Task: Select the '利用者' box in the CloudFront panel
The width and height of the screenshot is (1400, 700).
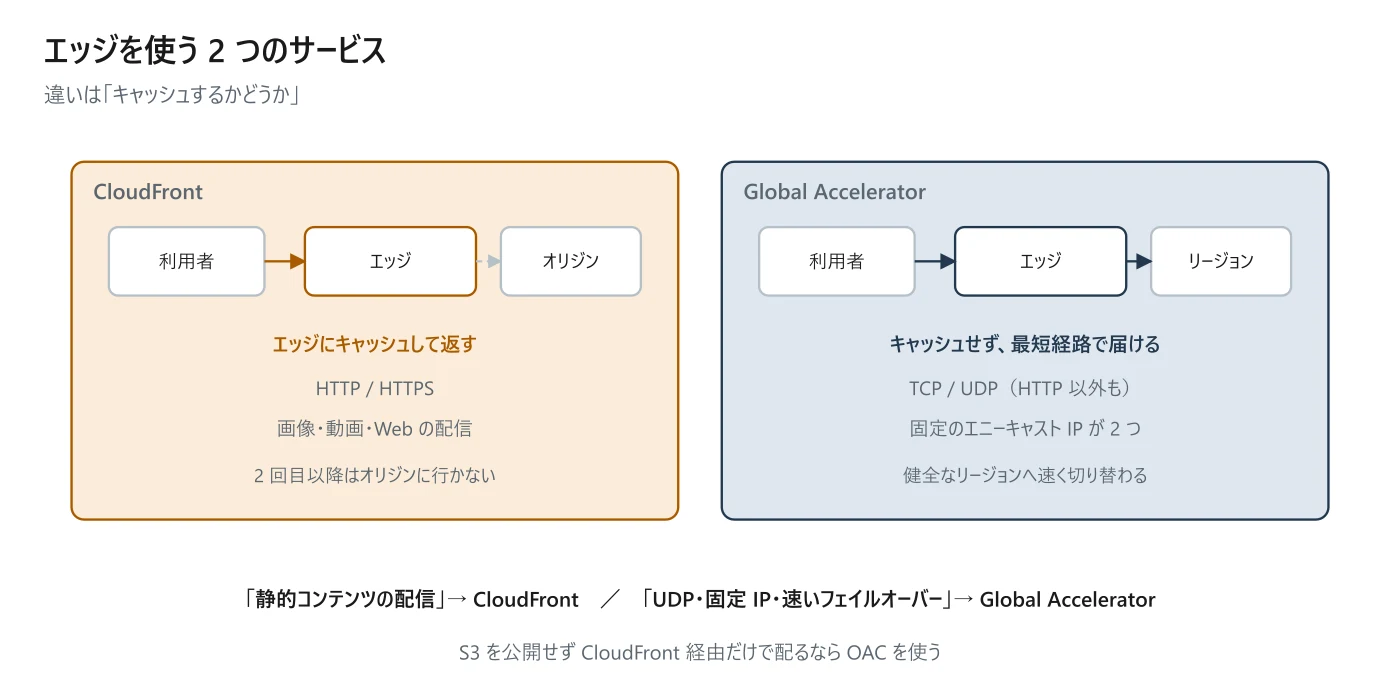Action: coord(187,261)
